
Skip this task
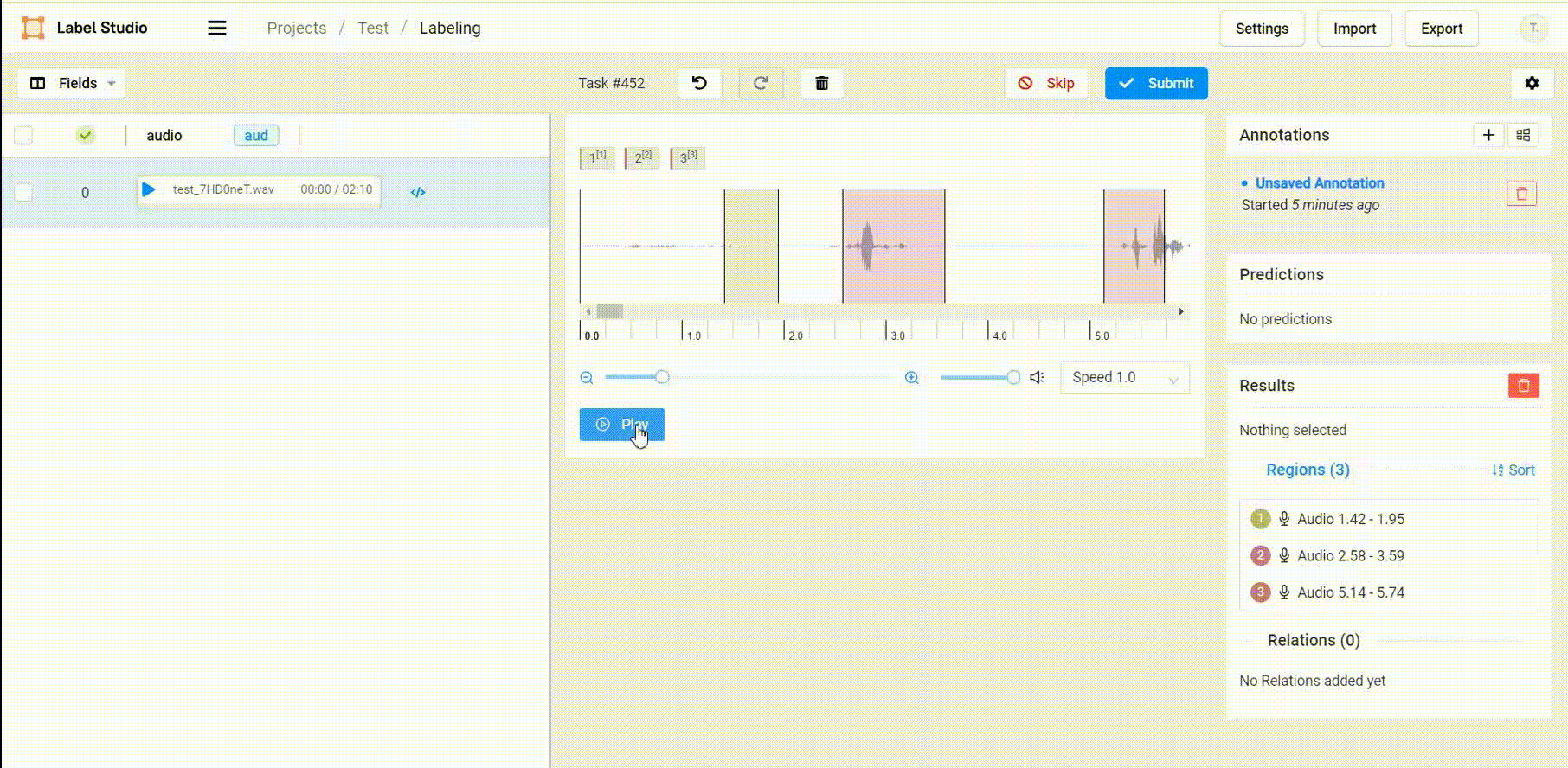point(1046,83)
